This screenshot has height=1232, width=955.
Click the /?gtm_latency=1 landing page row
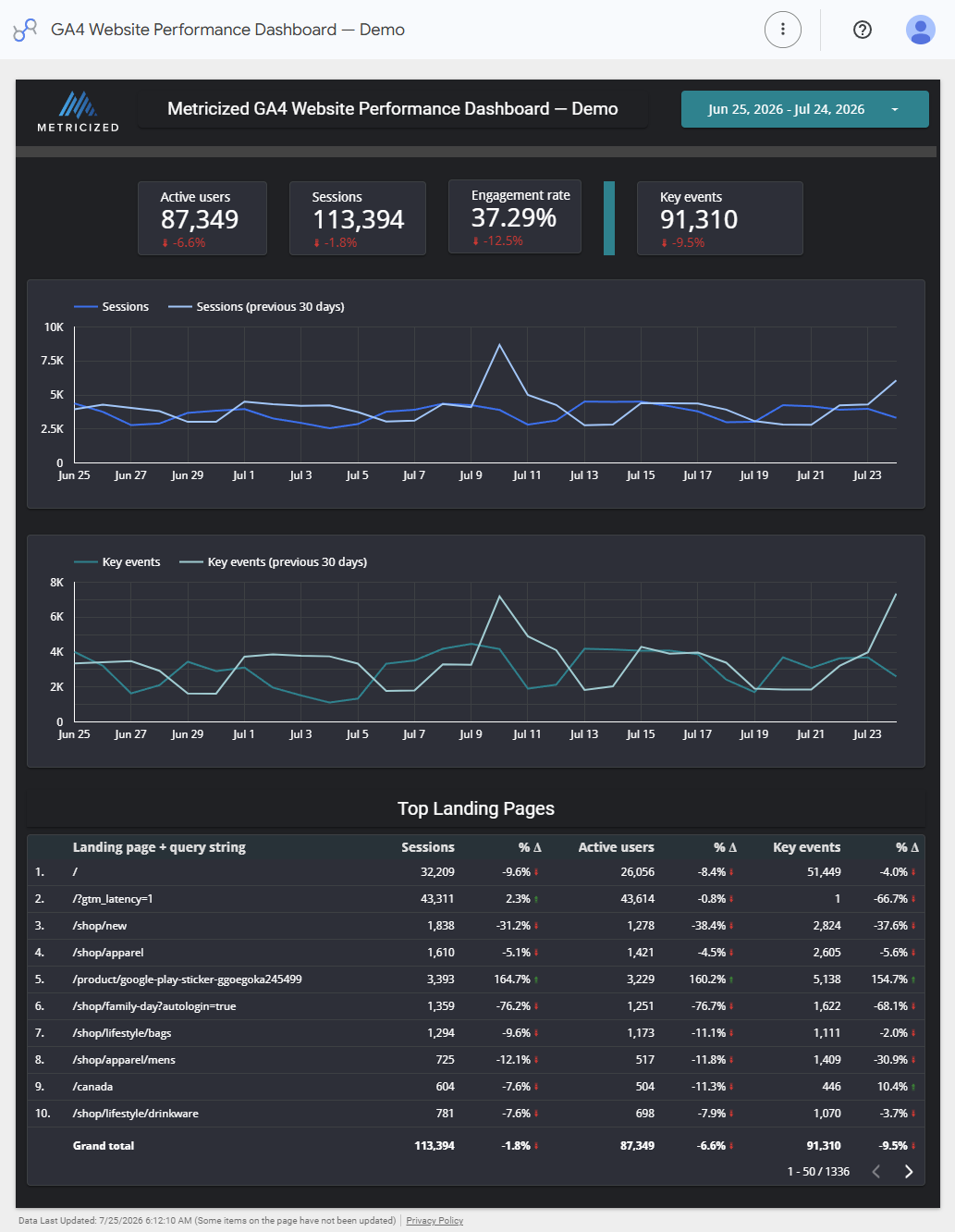pyautogui.click(x=476, y=899)
